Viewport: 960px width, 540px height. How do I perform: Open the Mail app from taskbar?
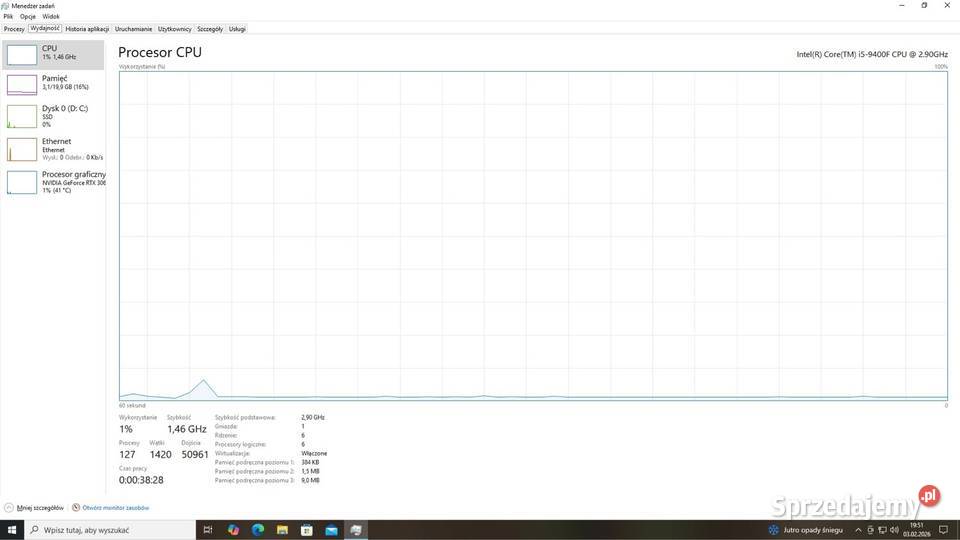331,530
